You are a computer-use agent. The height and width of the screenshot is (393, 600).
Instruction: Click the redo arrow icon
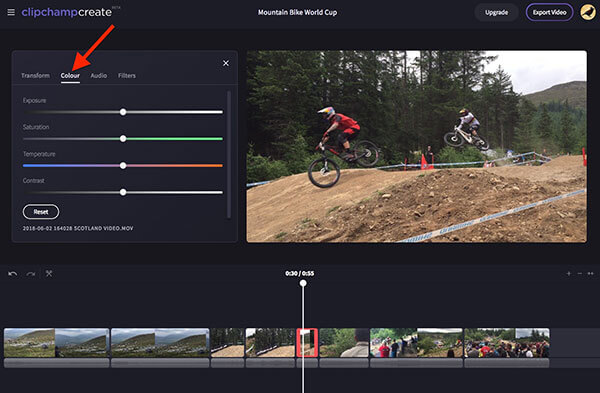point(31,274)
